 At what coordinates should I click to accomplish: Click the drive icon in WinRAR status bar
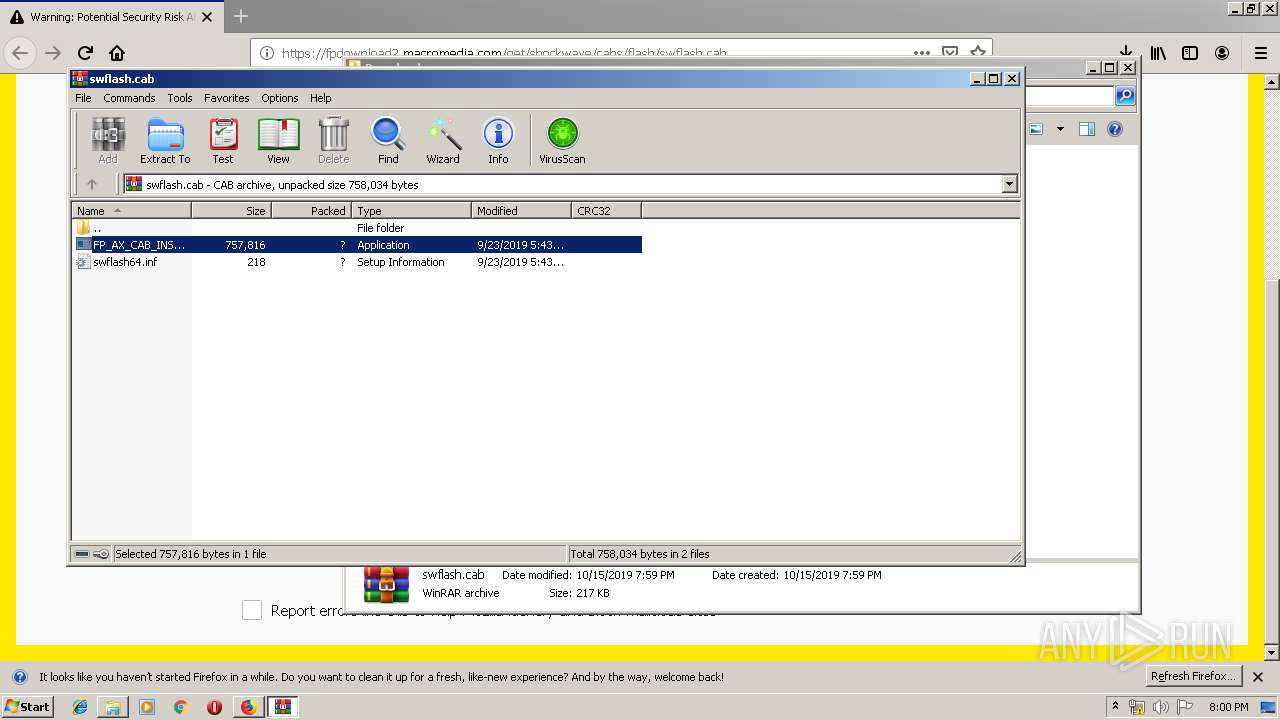tap(82, 553)
